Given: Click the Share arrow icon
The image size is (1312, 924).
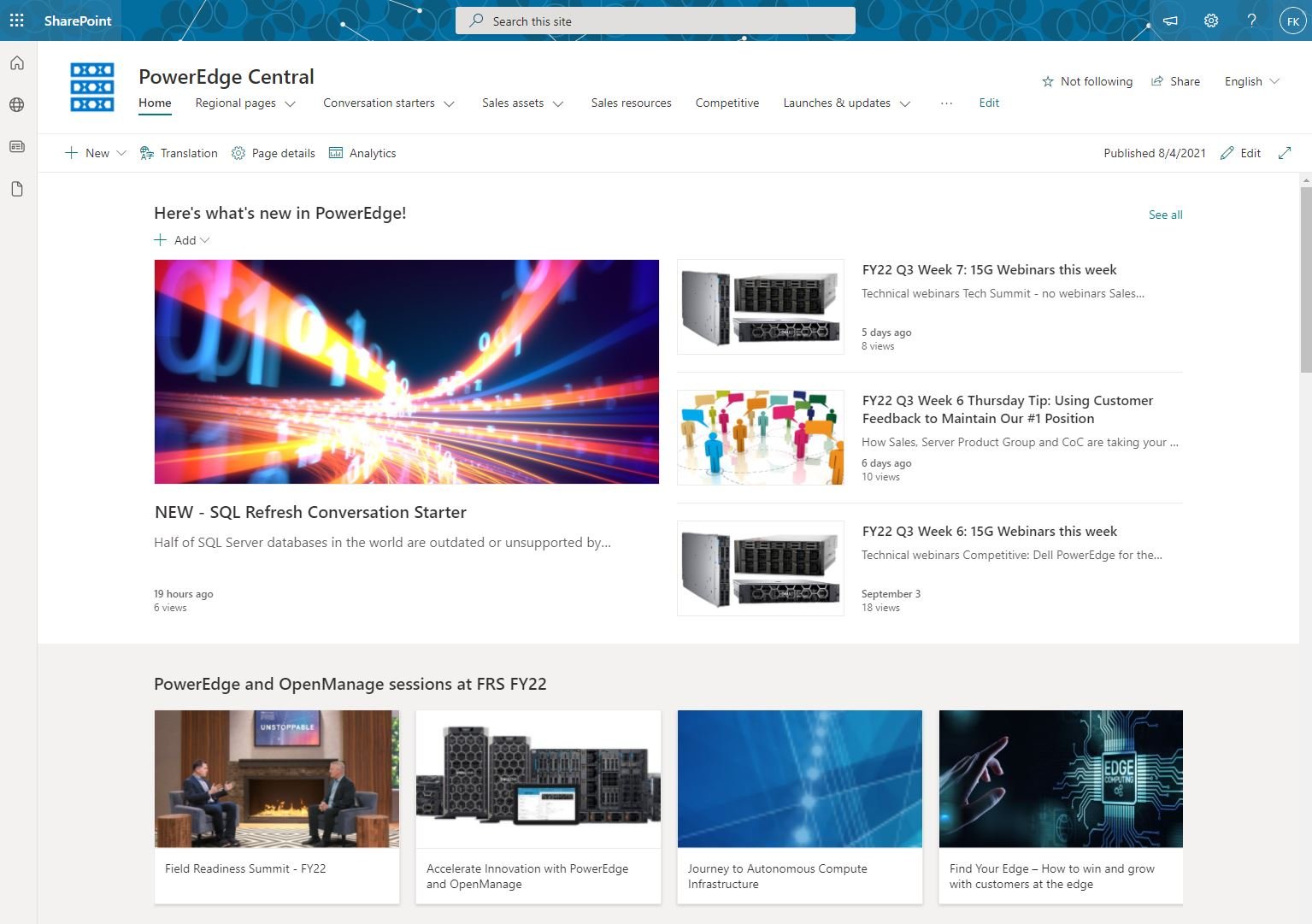Looking at the screenshot, I should 1157,81.
